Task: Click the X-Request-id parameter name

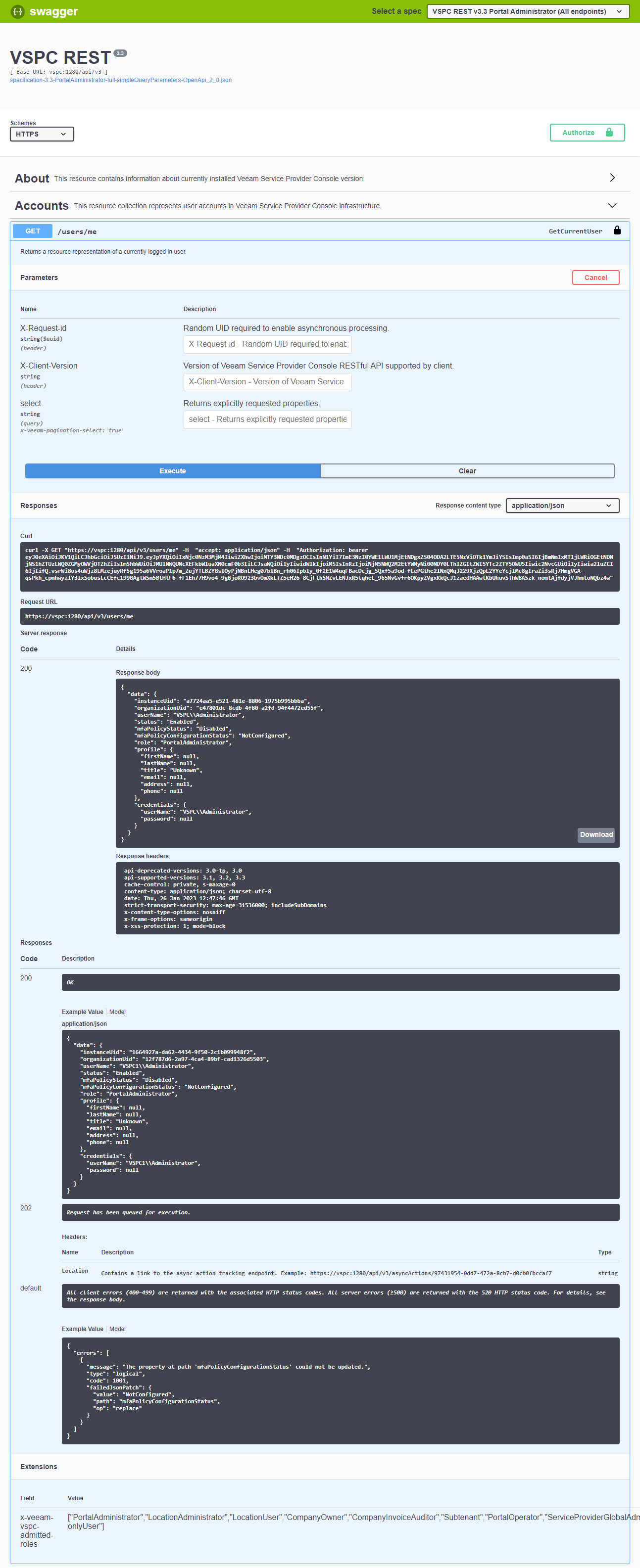Action: tap(43, 328)
